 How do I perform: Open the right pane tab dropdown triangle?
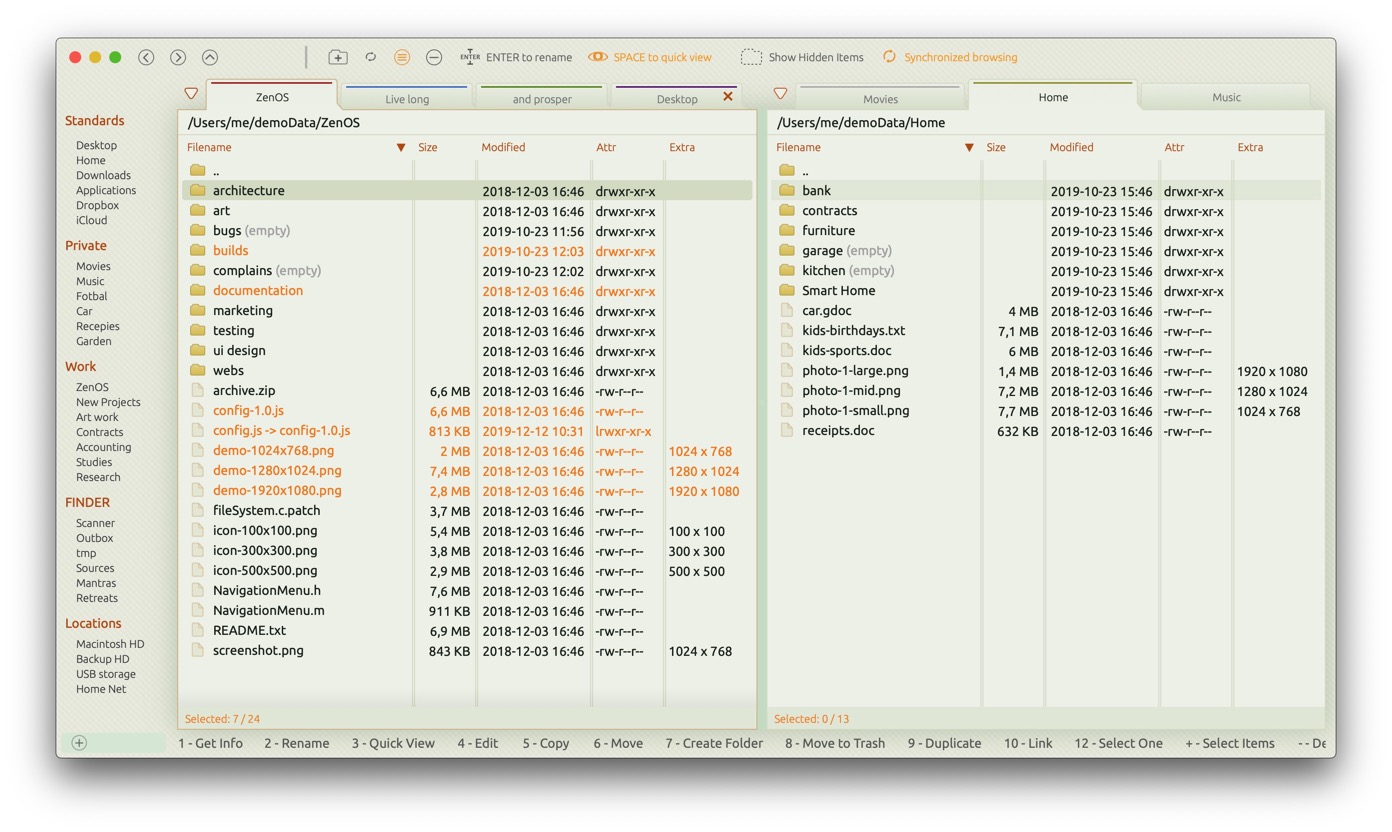click(780, 94)
